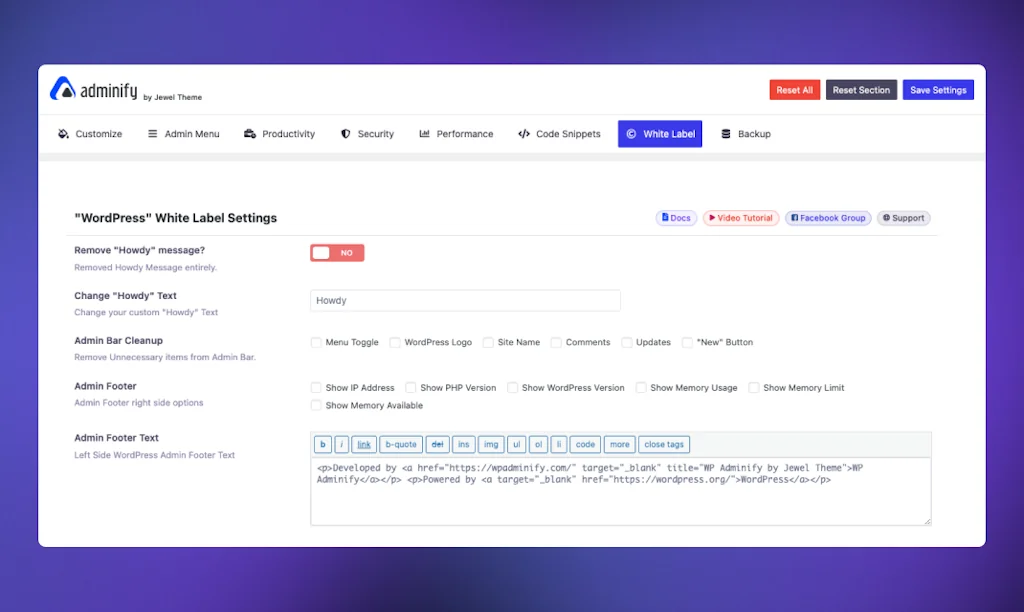Toggle the Remove Howdy message switch
This screenshot has height=612, width=1024.
337,252
